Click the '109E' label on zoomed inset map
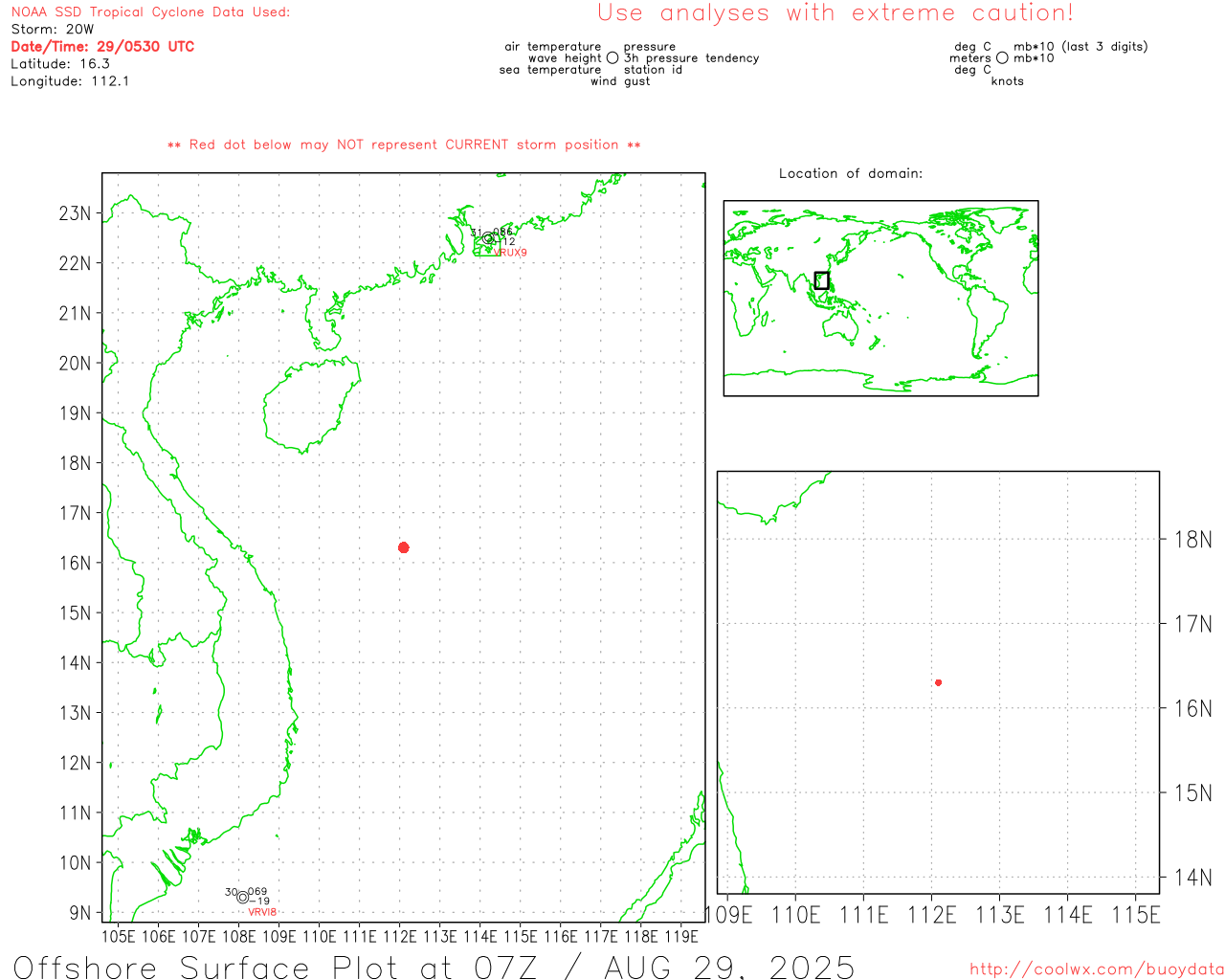Image resolution: width=1225 pixels, height=980 pixels. pyautogui.click(x=728, y=916)
